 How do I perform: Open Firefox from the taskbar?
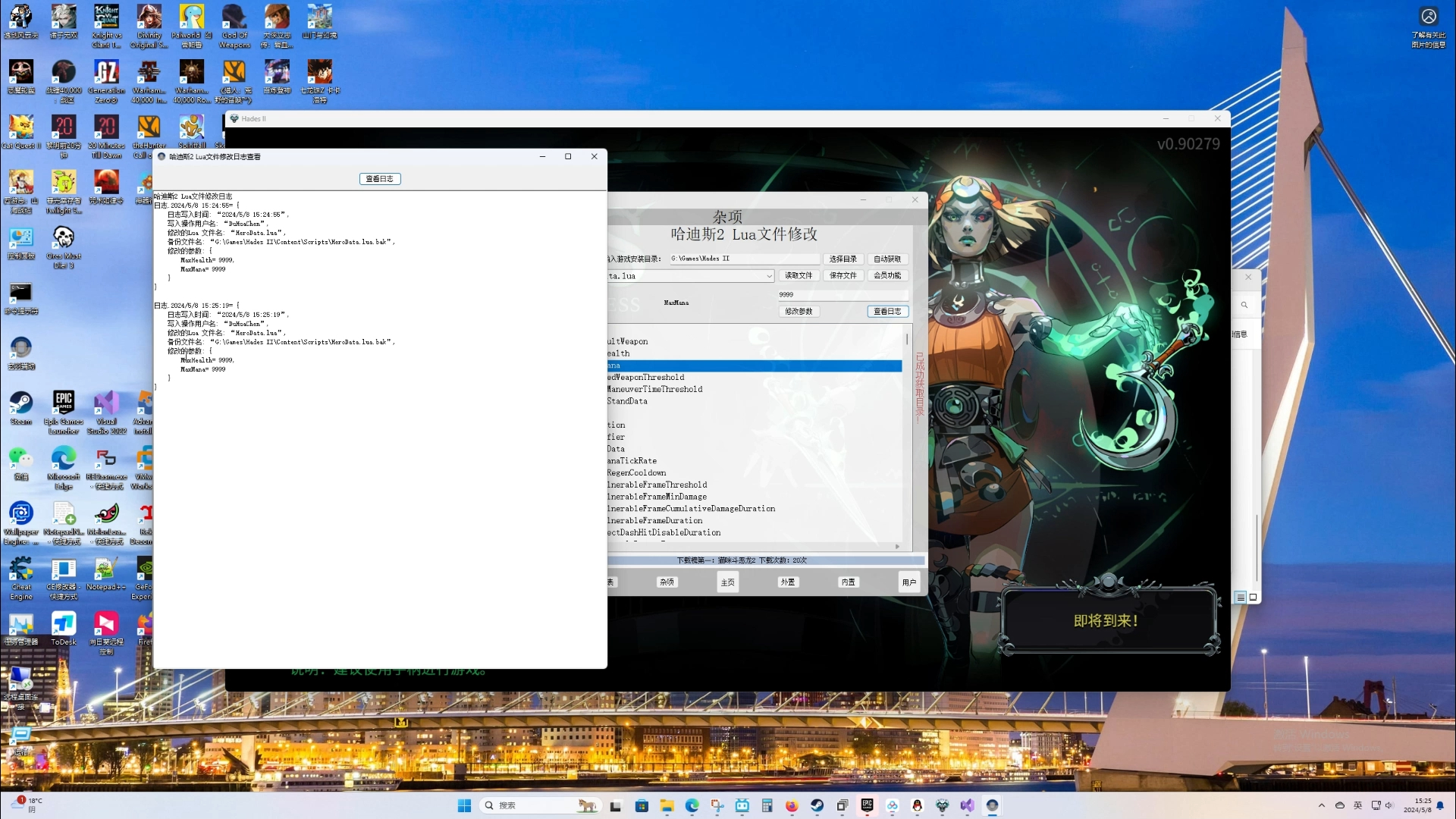[x=792, y=805]
